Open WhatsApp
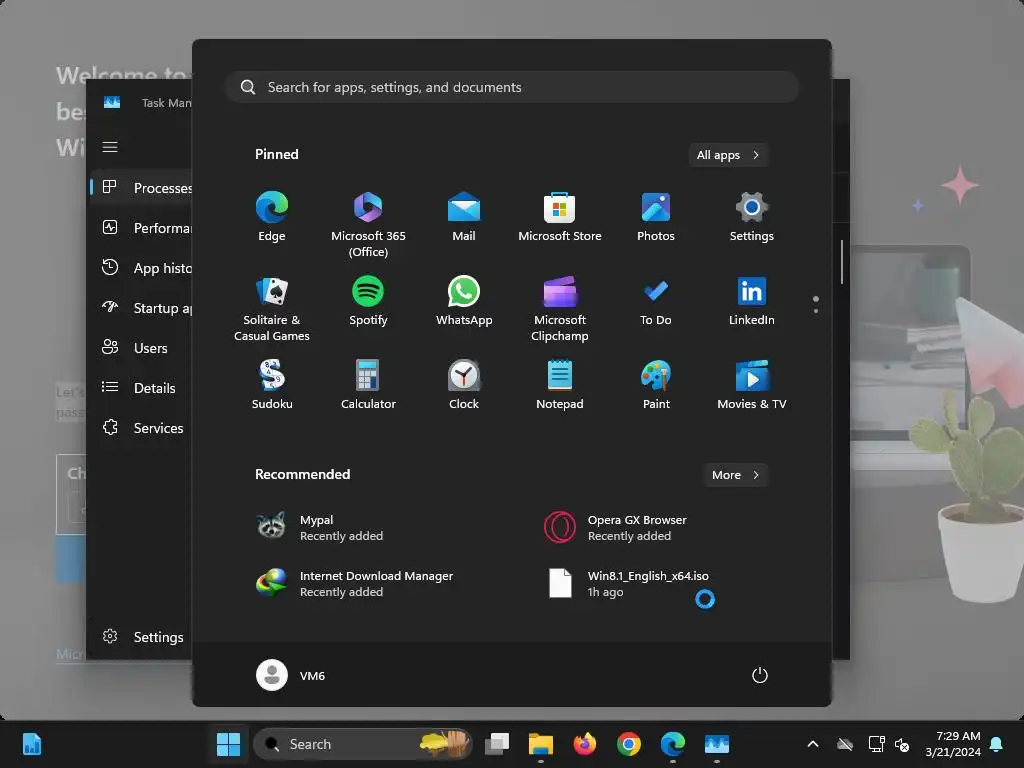Viewport: 1024px width, 768px height. (464, 300)
